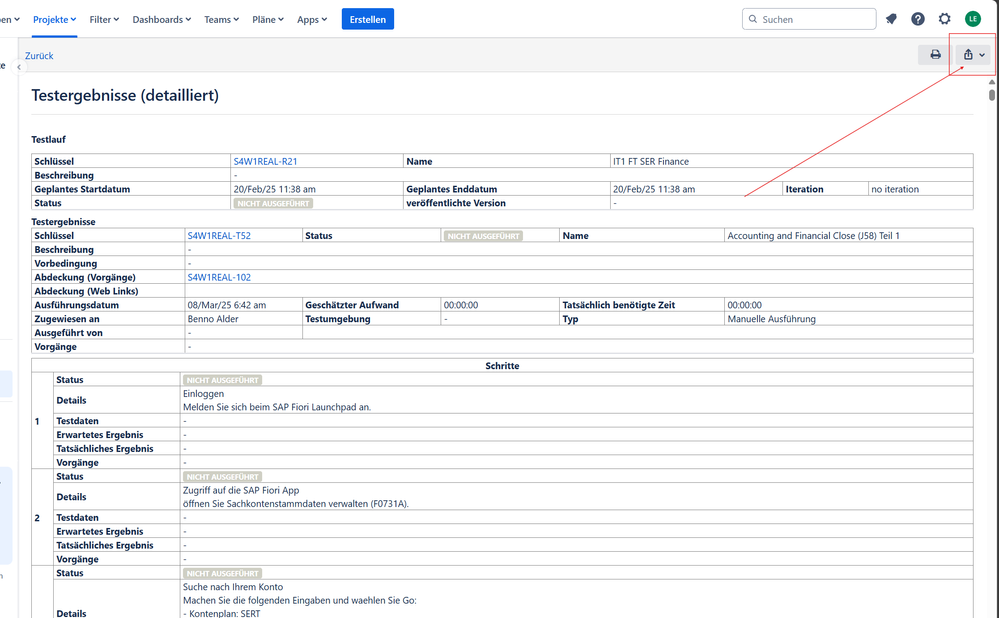The image size is (999, 618).
Task: Click the Erstellen button
Action: point(367,19)
